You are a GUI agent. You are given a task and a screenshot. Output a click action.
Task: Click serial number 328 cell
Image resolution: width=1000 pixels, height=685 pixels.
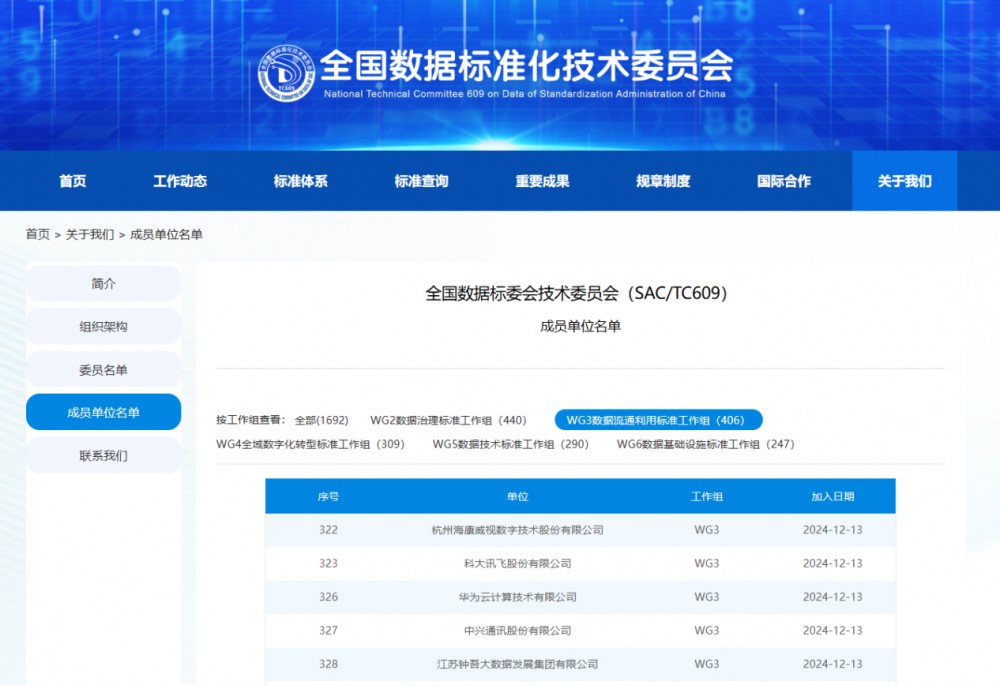point(328,664)
